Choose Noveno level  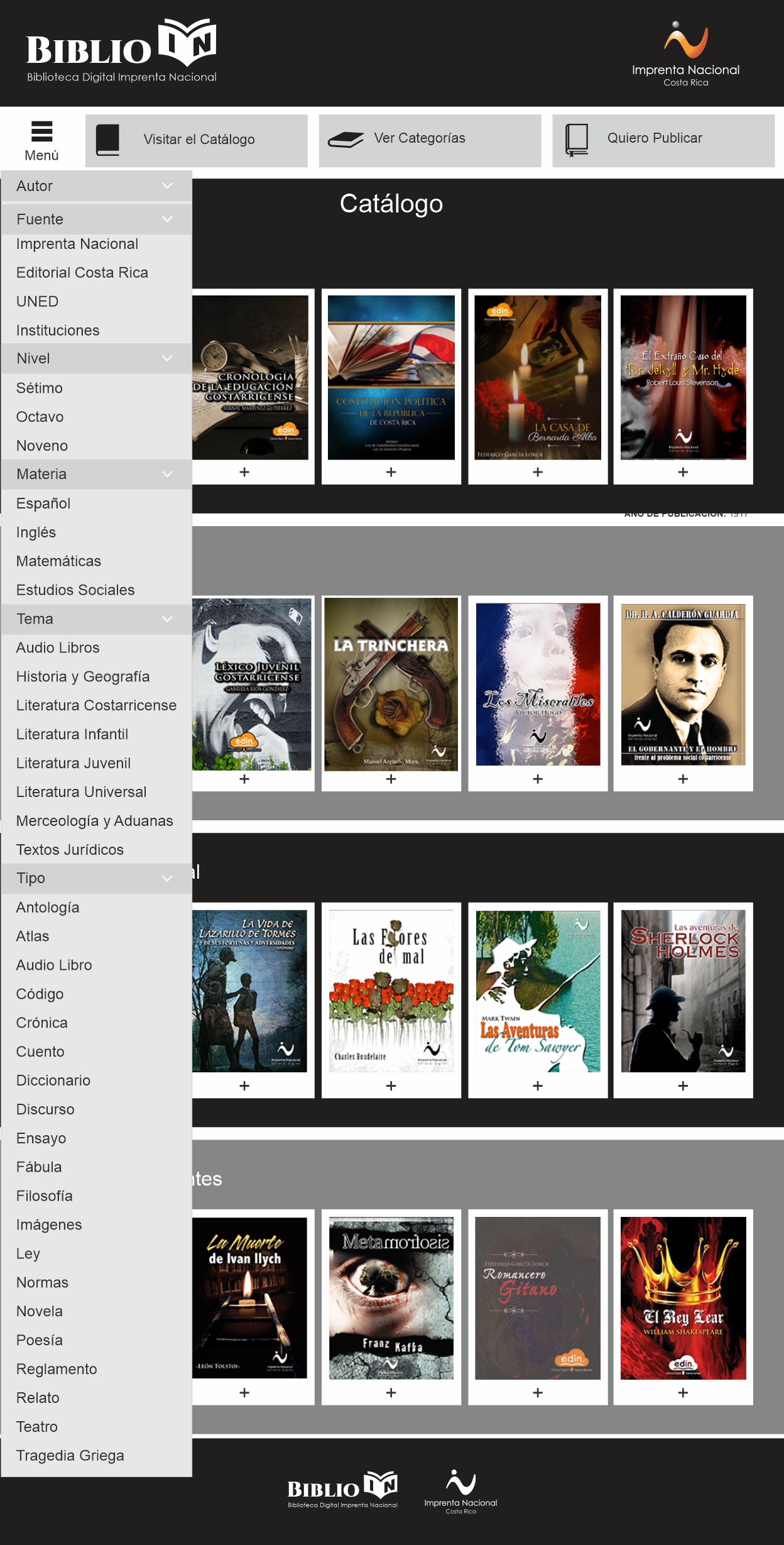point(42,446)
